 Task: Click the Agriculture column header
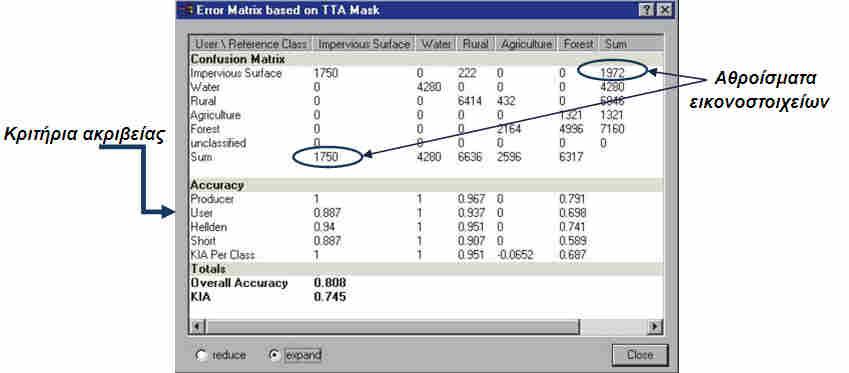526,44
